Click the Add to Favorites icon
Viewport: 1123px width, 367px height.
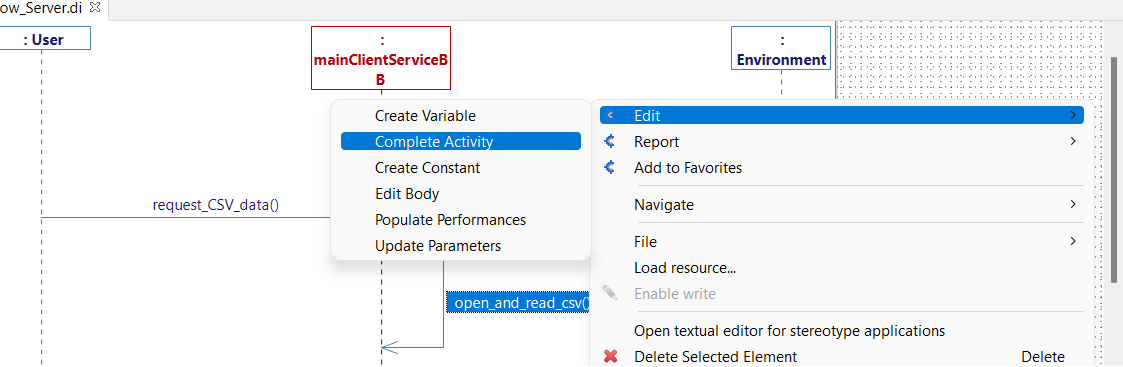(x=610, y=167)
